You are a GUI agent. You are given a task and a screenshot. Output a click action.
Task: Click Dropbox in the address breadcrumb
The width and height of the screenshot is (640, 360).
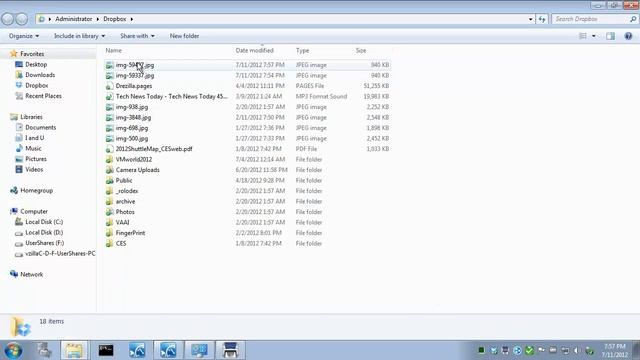[115, 19]
